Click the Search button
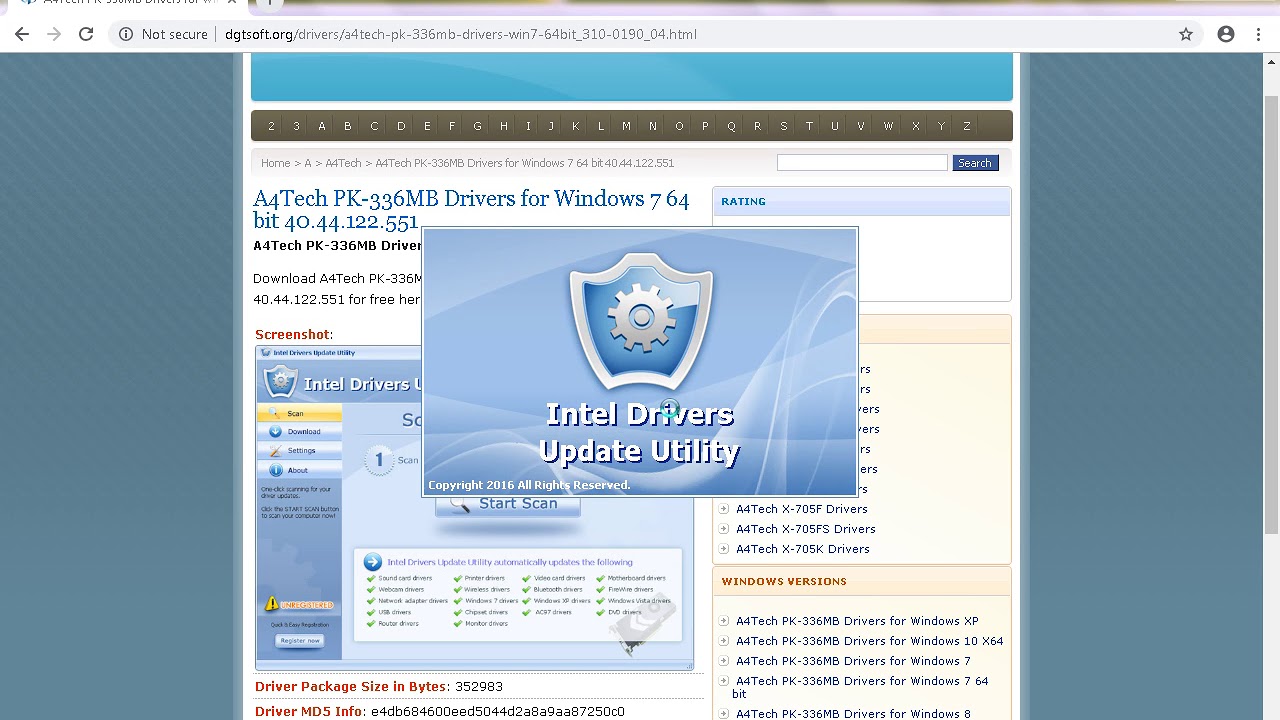The image size is (1280, 720). tap(975, 163)
